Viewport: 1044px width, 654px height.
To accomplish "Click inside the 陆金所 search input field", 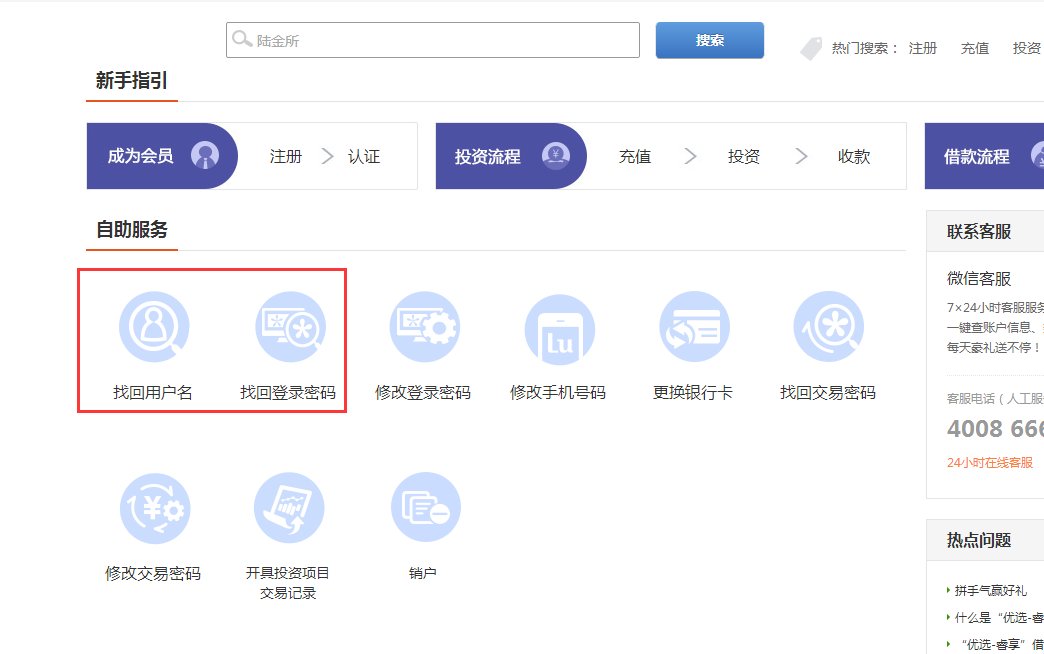I will click(430, 39).
